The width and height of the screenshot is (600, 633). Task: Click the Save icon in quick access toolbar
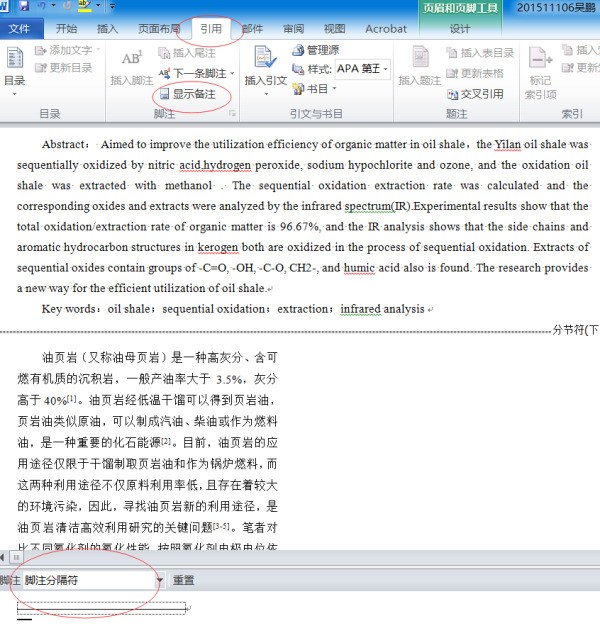[x=24, y=6]
